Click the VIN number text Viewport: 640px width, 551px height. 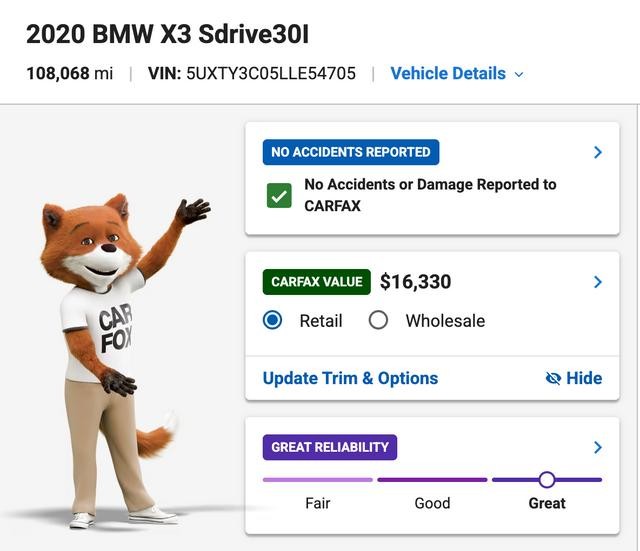271,74
